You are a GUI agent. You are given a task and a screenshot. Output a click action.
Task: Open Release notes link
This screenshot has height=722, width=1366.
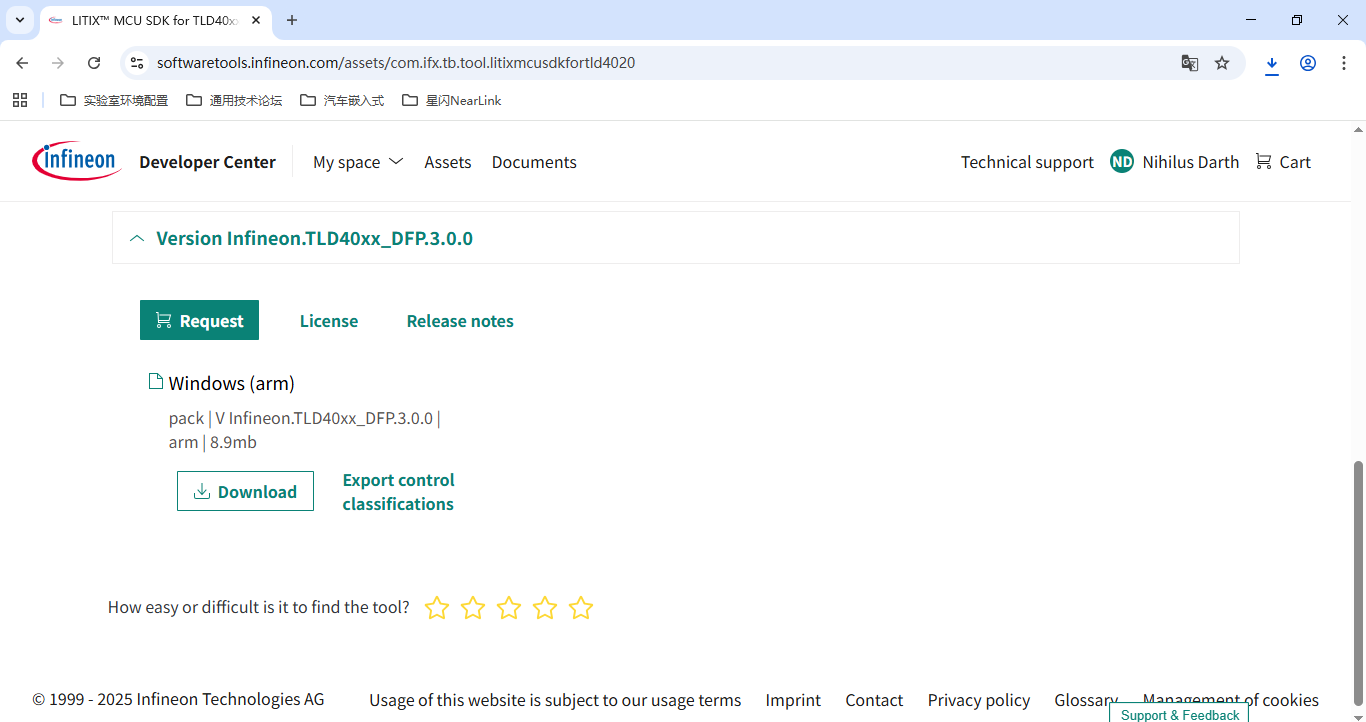[x=460, y=321]
